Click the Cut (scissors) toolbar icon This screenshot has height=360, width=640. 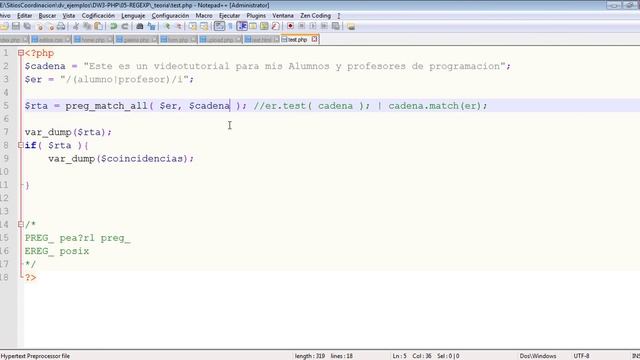click(76, 27)
